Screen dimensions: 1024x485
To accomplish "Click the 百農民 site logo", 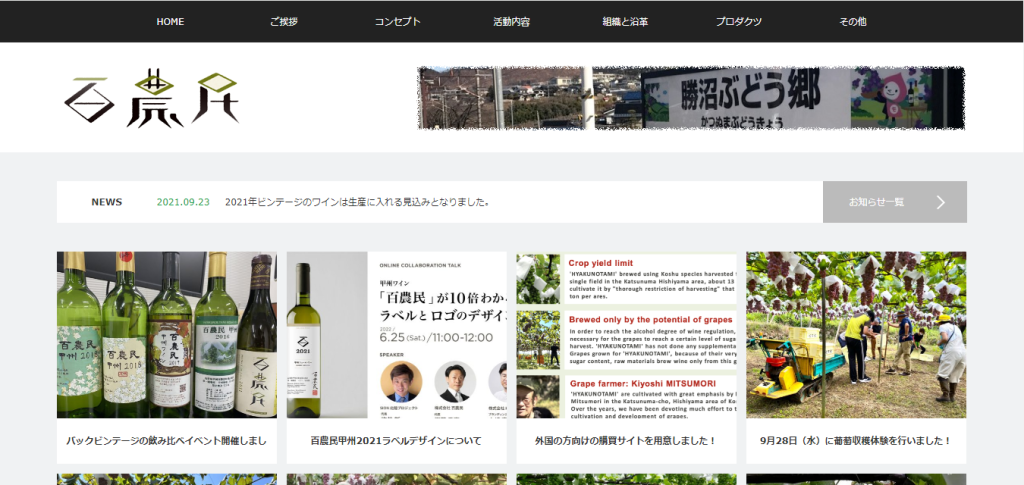I will [x=151, y=99].
